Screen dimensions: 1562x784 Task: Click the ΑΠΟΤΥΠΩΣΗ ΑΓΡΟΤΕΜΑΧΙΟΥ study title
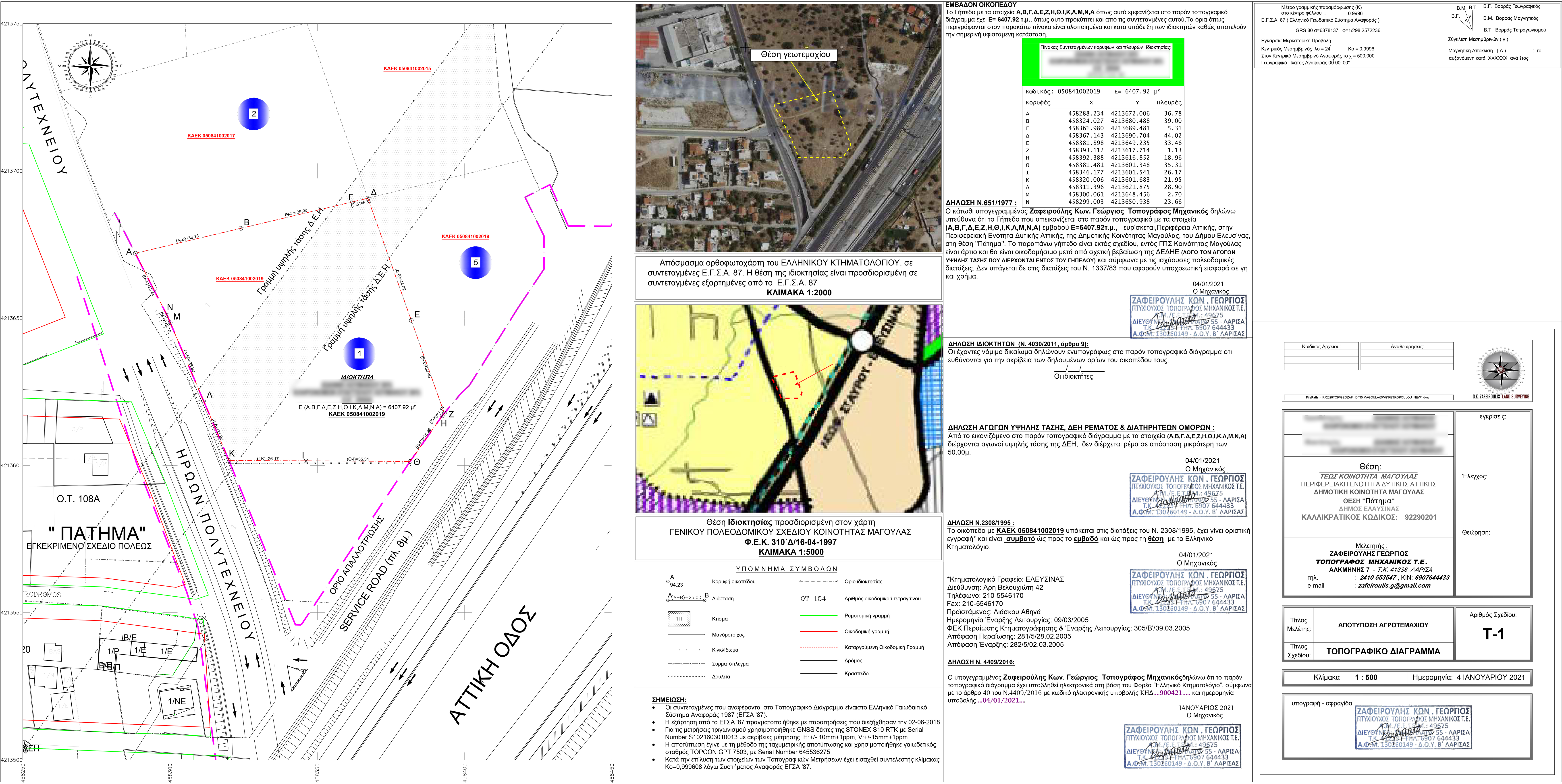pyautogui.click(x=1383, y=625)
